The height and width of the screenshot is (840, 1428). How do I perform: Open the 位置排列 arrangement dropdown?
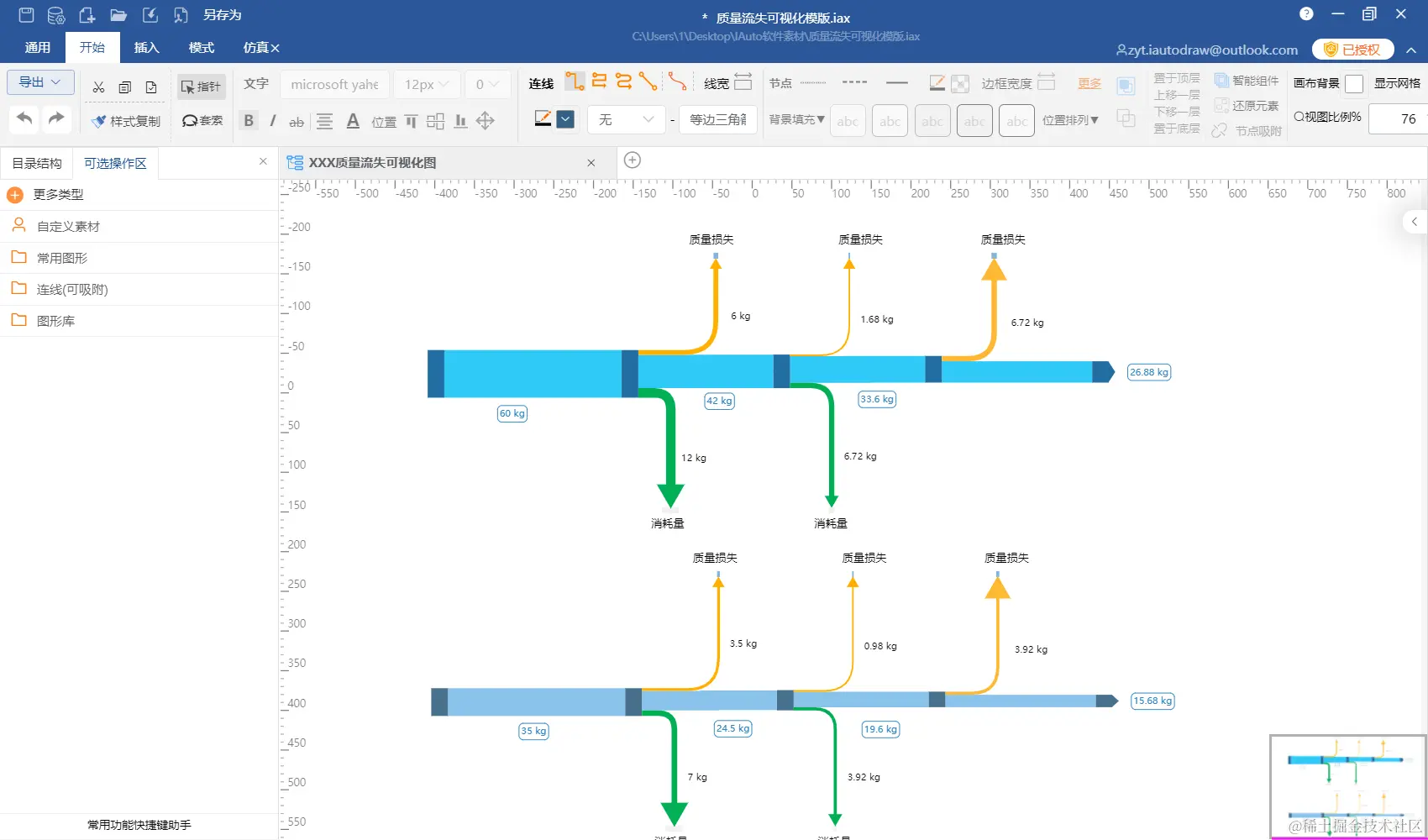pyautogui.click(x=1070, y=120)
